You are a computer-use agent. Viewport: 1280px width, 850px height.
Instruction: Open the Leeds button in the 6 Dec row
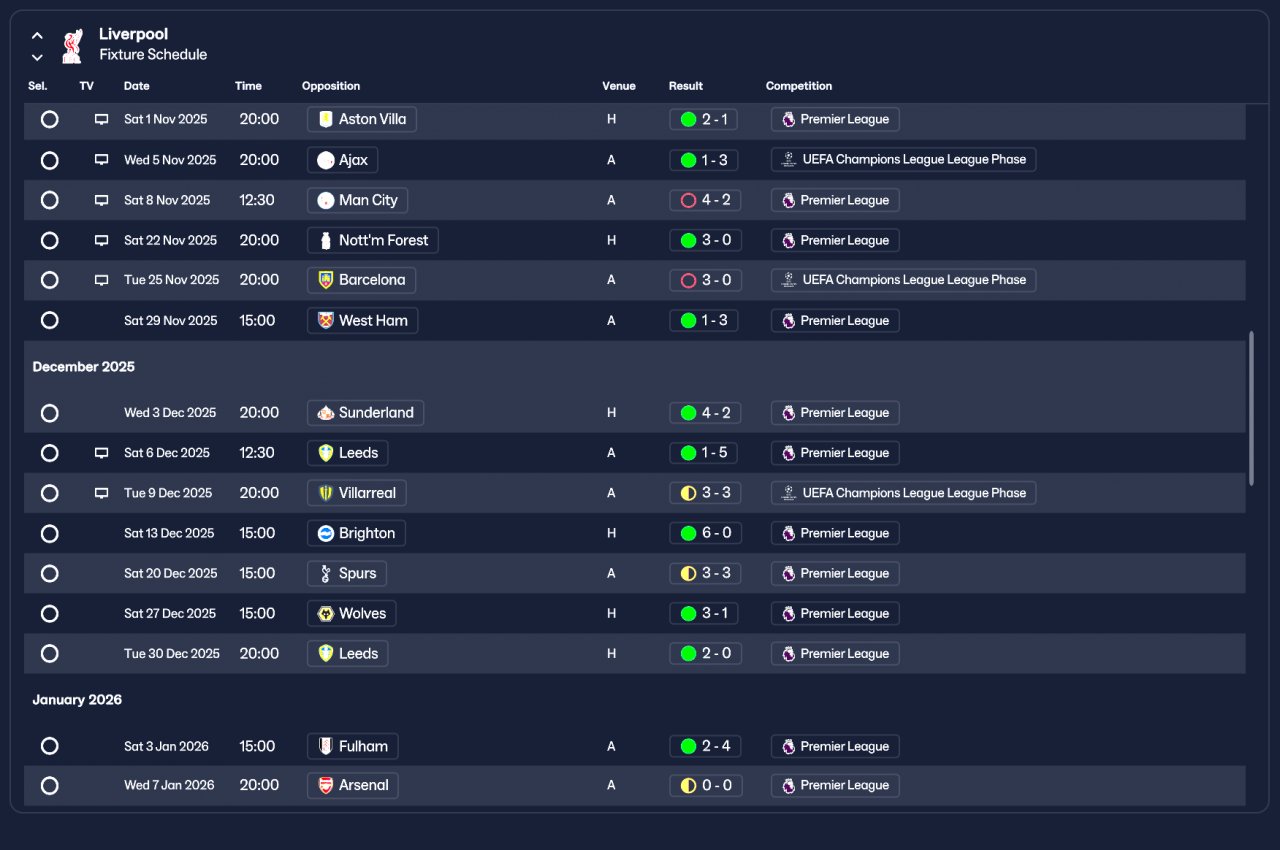[348, 453]
